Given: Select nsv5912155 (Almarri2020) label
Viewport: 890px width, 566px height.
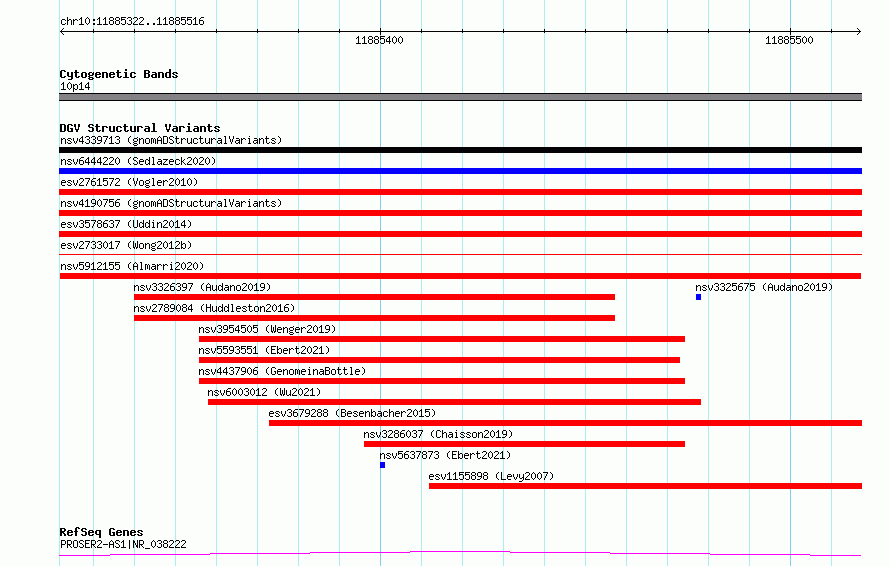Looking at the screenshot, I should pyautogui.click(x=132, y=266).
